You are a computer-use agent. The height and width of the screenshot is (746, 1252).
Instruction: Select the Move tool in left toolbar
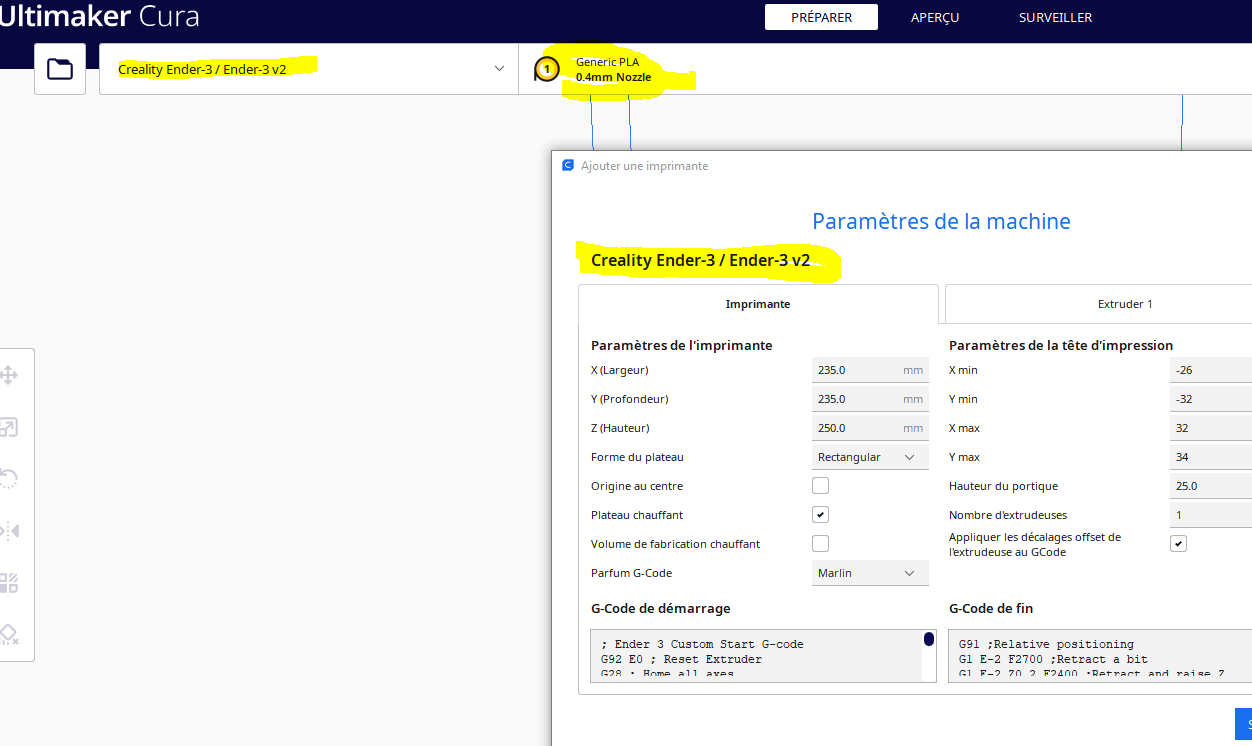pyautogui.click(x=9, y=376)
